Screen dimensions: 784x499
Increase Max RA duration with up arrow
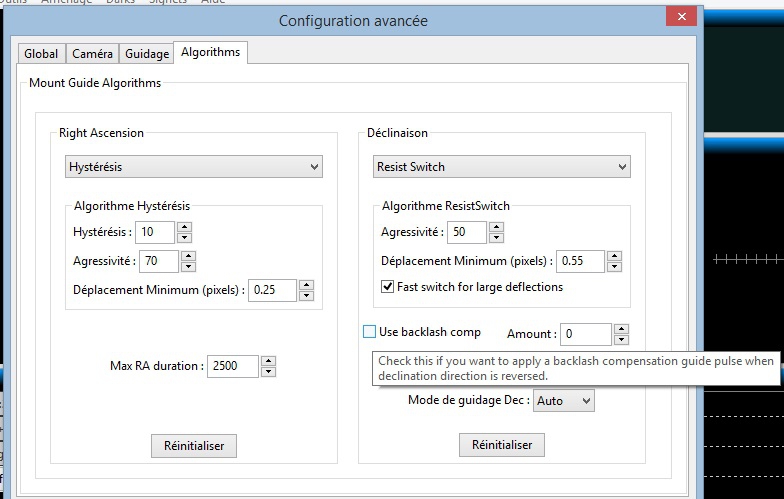[x=268, y=361]
